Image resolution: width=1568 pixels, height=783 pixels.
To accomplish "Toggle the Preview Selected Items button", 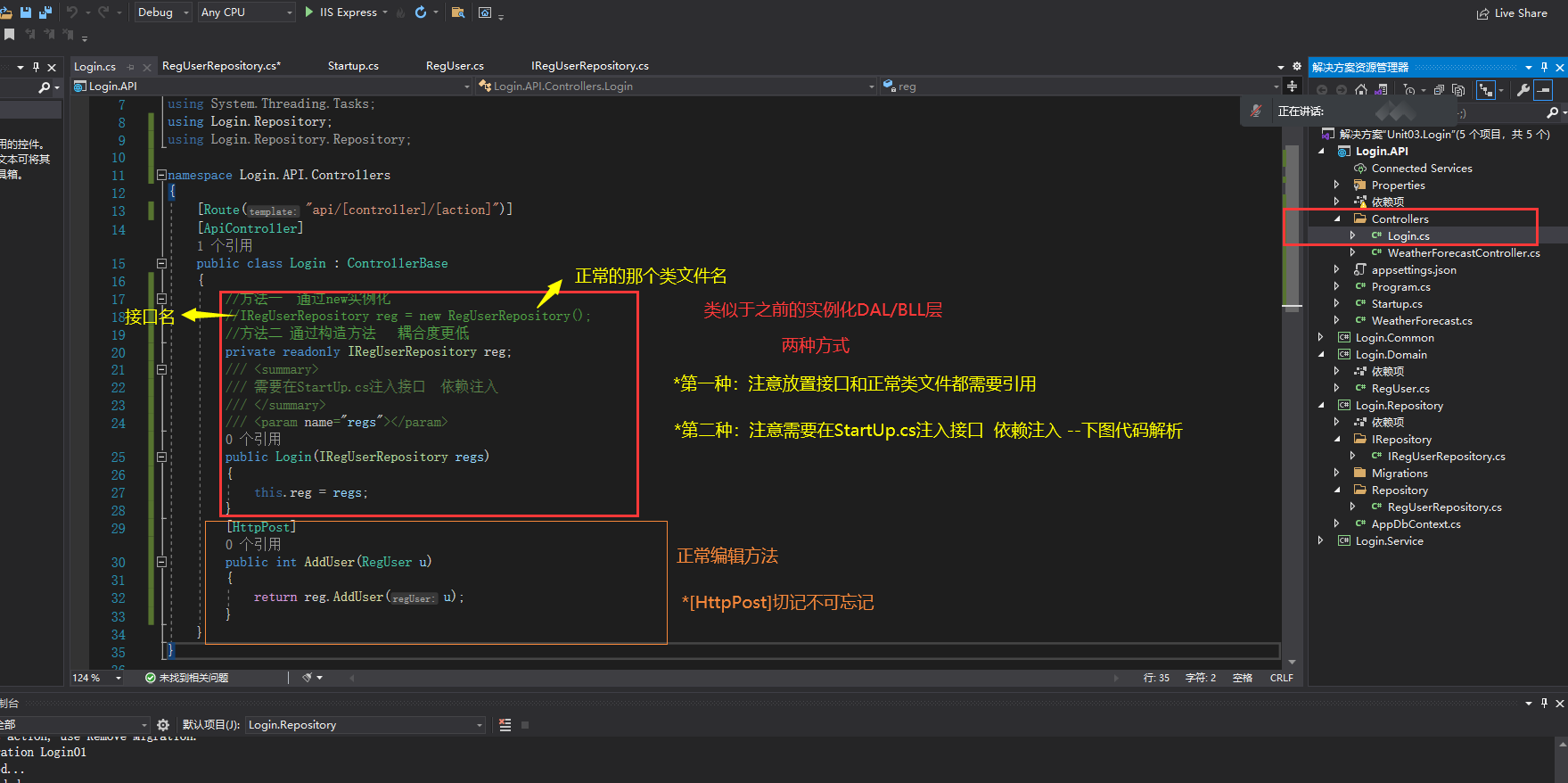I will point(1544,90).
